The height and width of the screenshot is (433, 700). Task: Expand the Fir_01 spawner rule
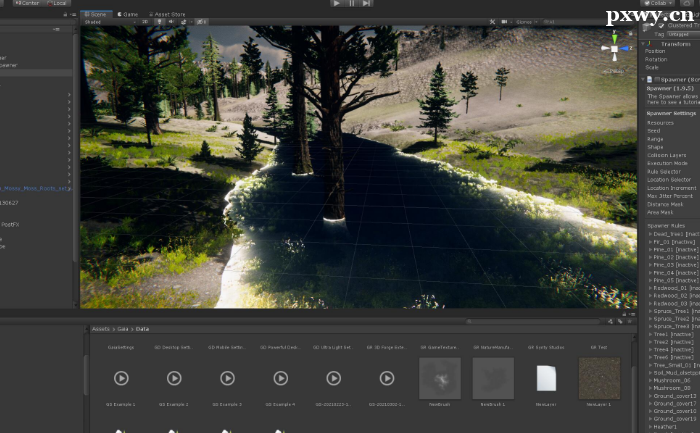[650, 241]
